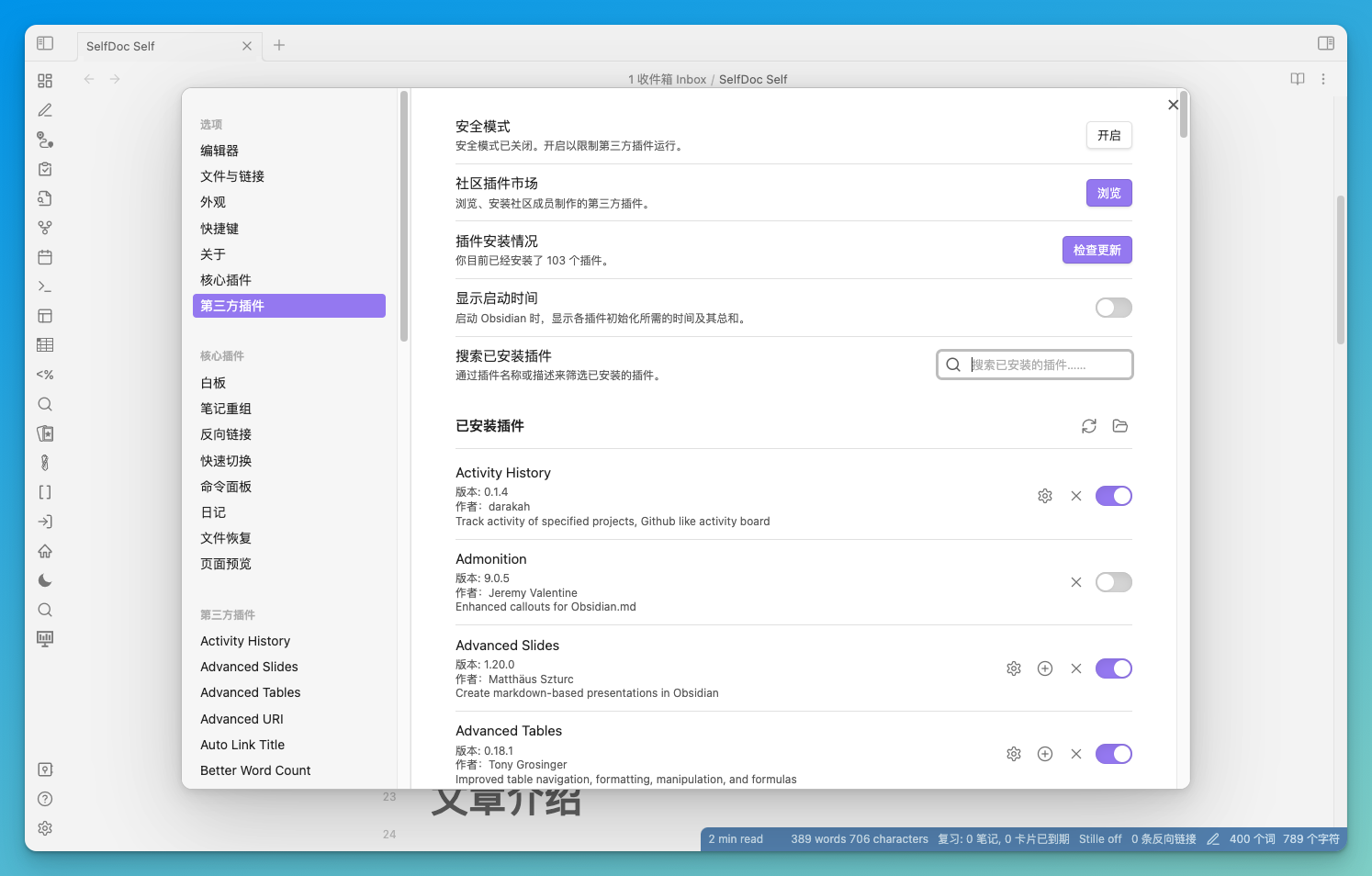The image size is (1372, 876).
Task: Toggle the right sidebar panel open
Action: click(x=1325, y=42)
